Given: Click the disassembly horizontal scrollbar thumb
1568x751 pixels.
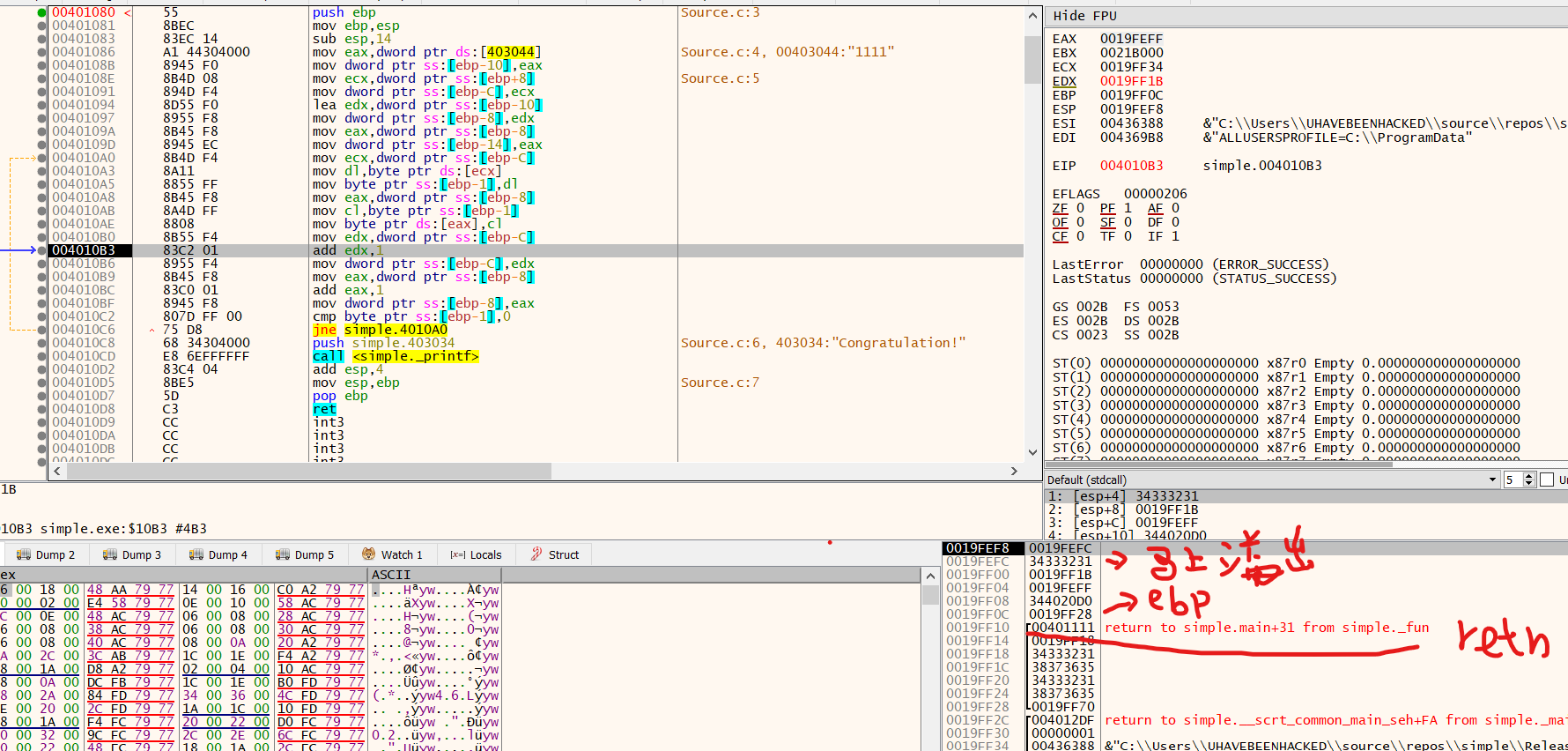Looking at the screenshot, I should (309, 472).
